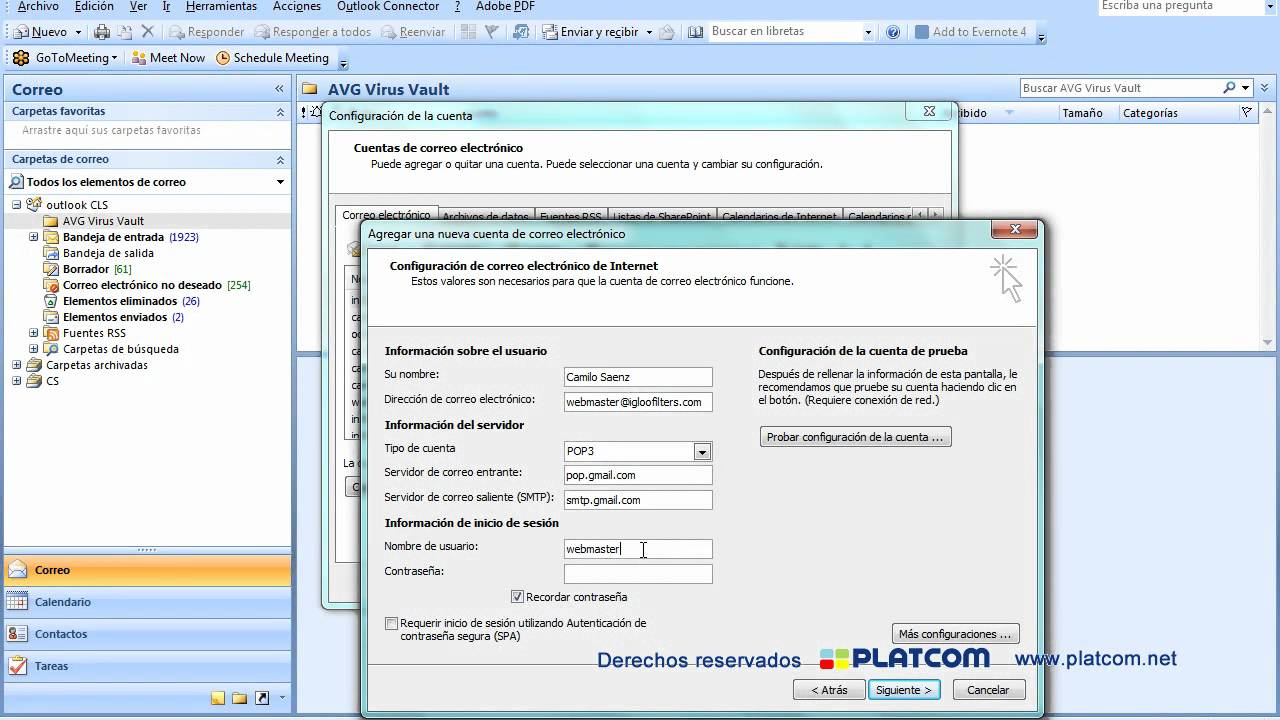Select Correo electrónico no deseado folder
The width and height of the screenshot is (1280, 720).
[142, 285]
